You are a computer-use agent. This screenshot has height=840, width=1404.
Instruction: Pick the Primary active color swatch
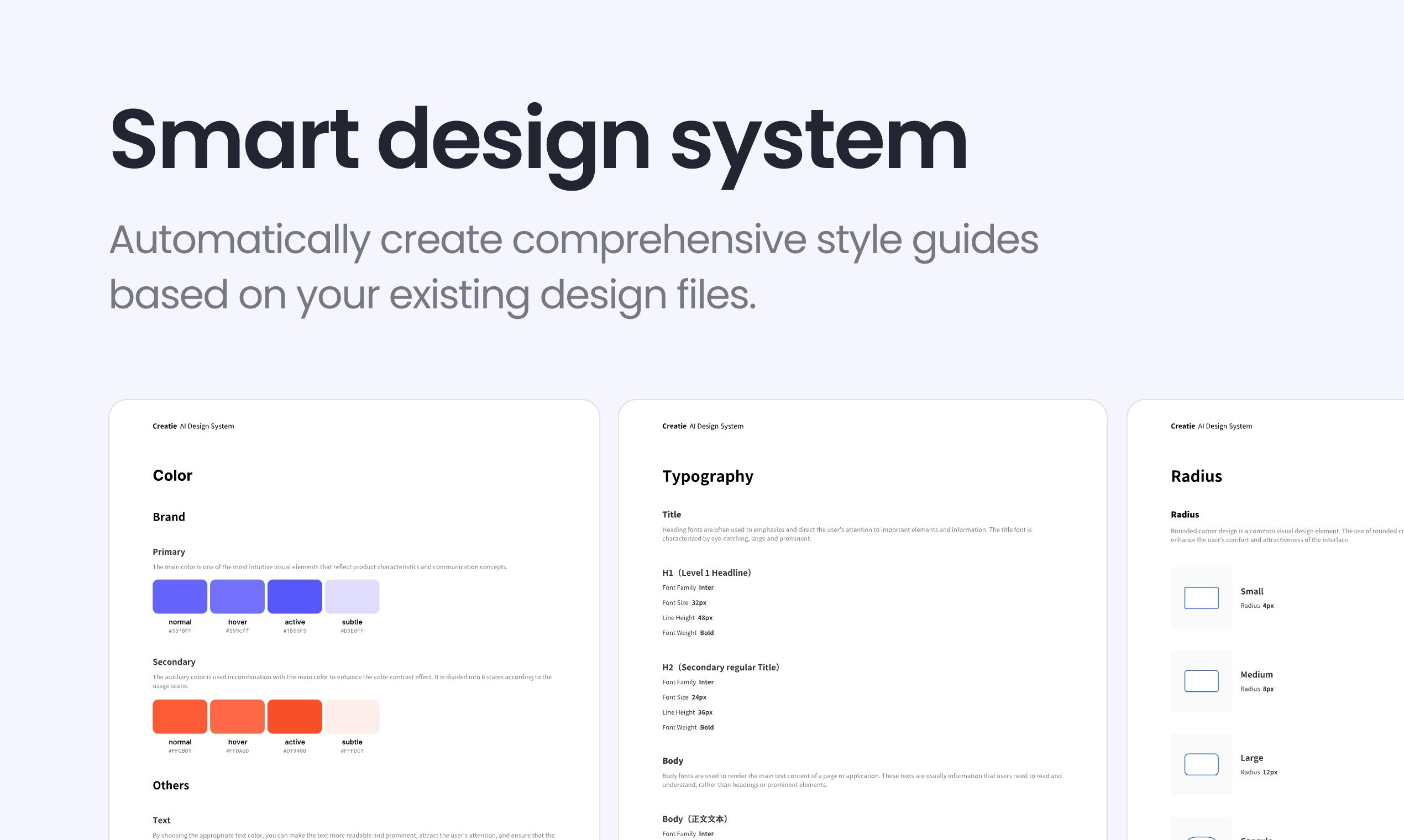pyautogui.click(x=295, y=596)
